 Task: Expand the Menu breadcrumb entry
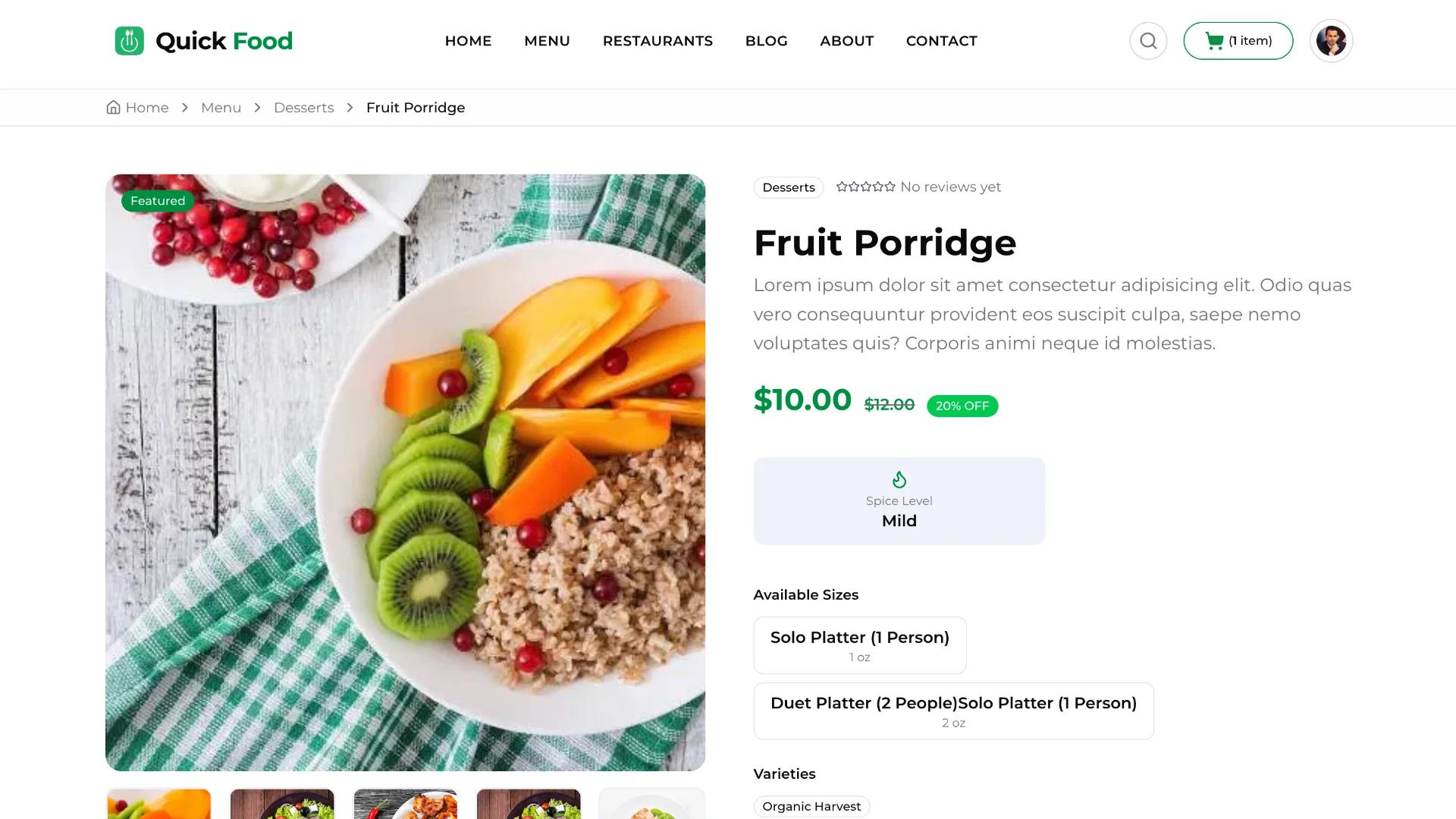(221, 107)
